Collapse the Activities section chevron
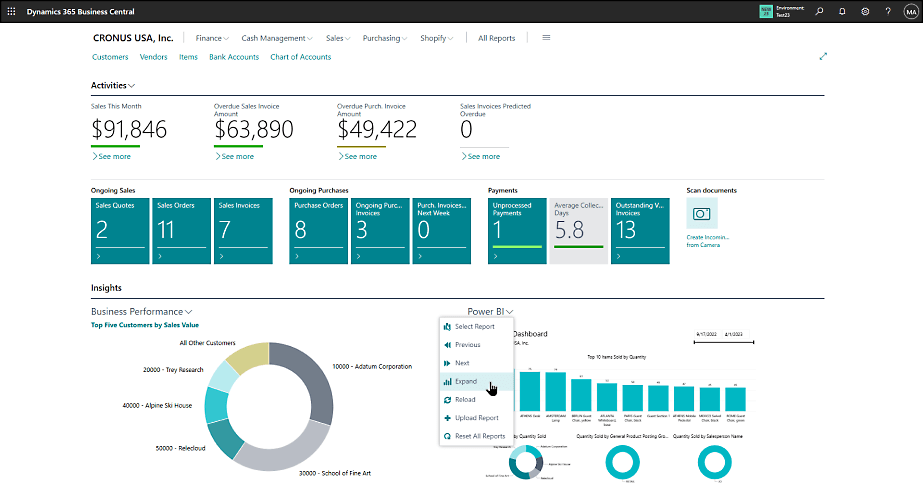923x490 pixels. (x=132, y=86)
